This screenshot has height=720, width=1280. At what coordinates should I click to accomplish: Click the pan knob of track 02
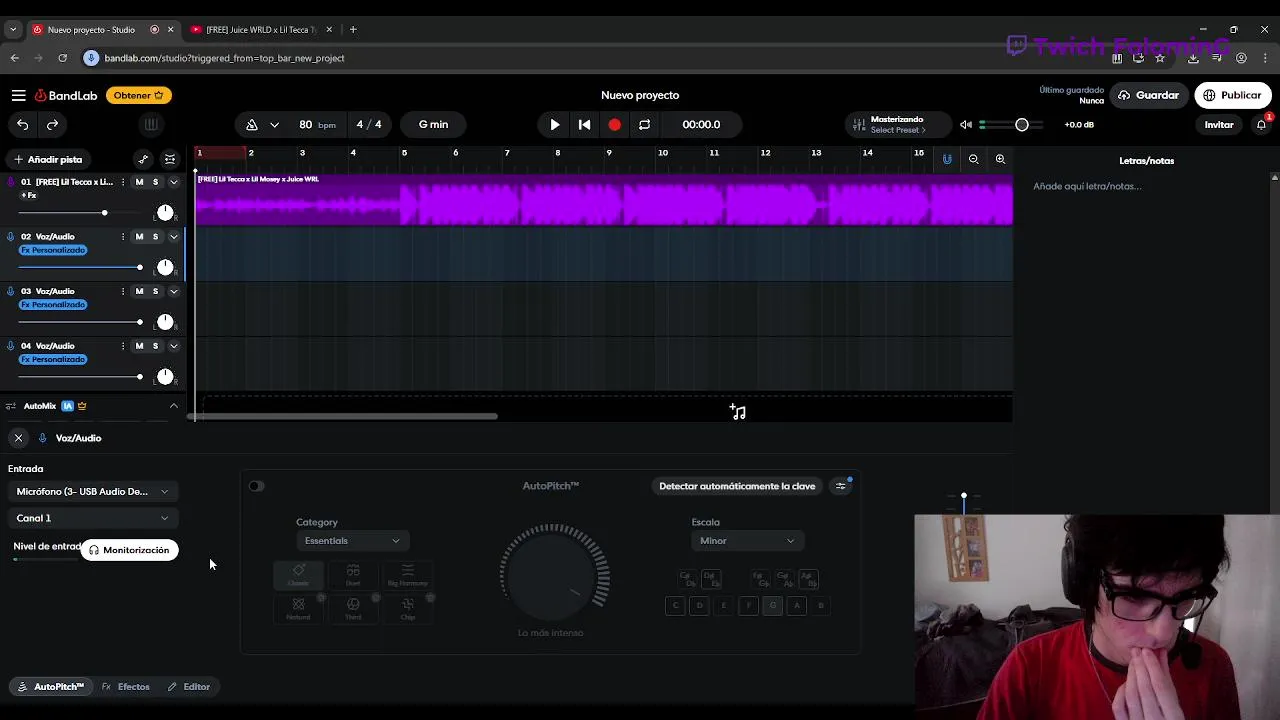165,267
